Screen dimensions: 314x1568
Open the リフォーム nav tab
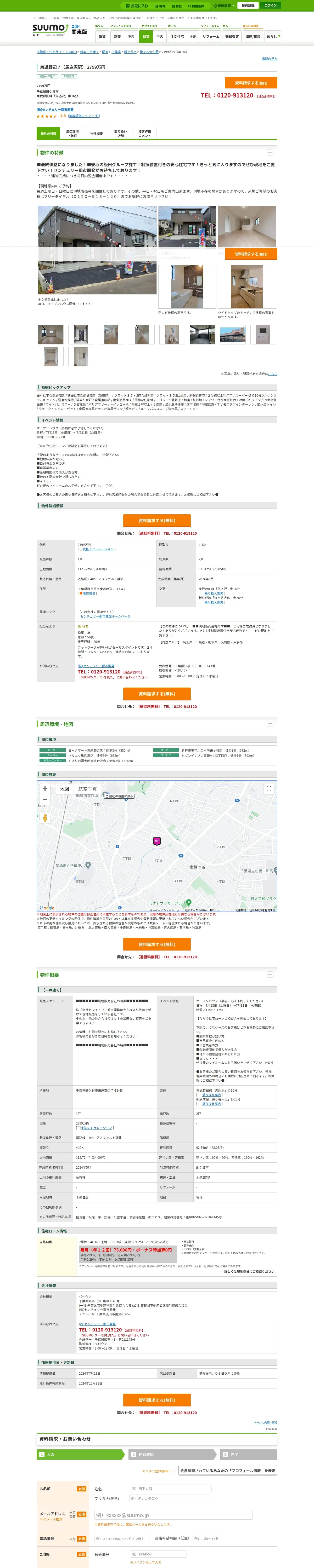click(211, 37)
